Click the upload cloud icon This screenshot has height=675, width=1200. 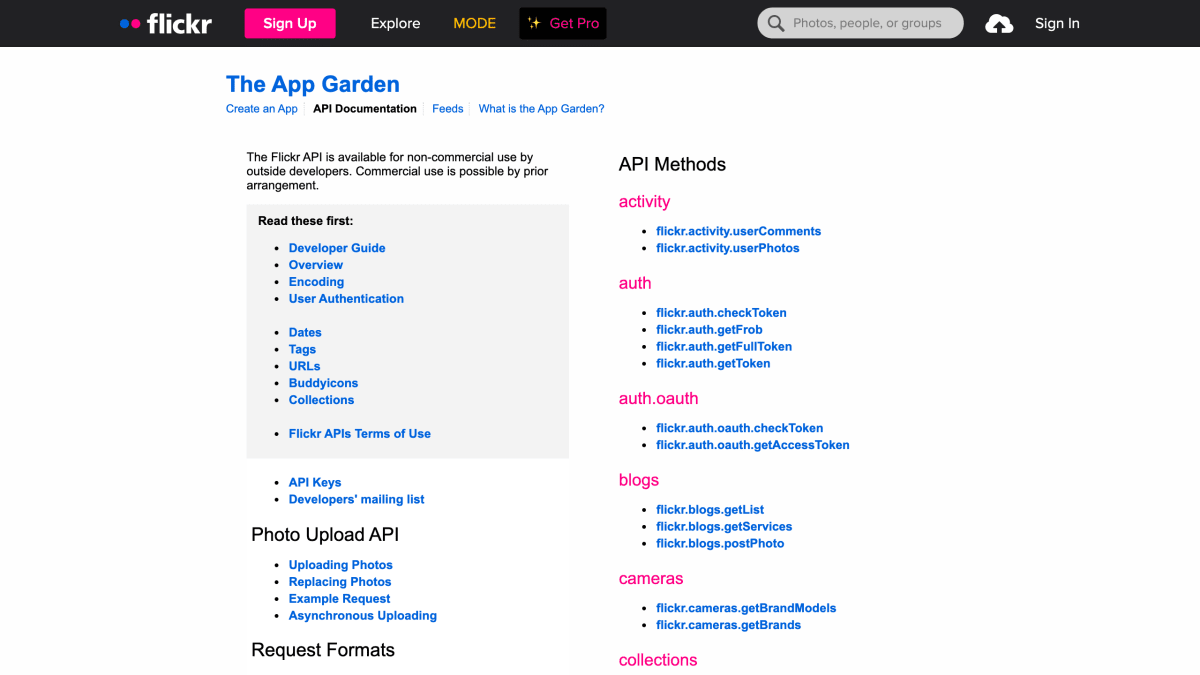tap(999, 23)
